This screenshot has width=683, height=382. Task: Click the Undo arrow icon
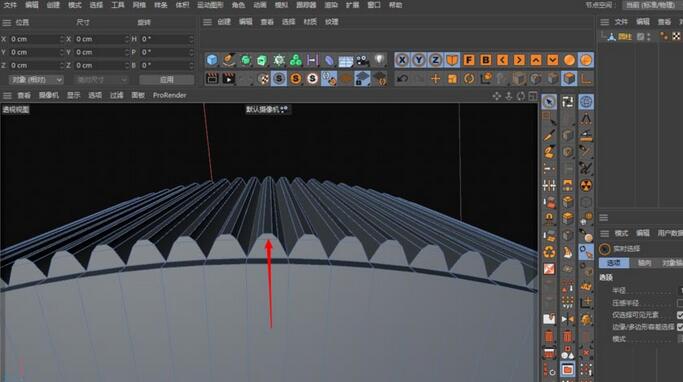tap(402, 79)
